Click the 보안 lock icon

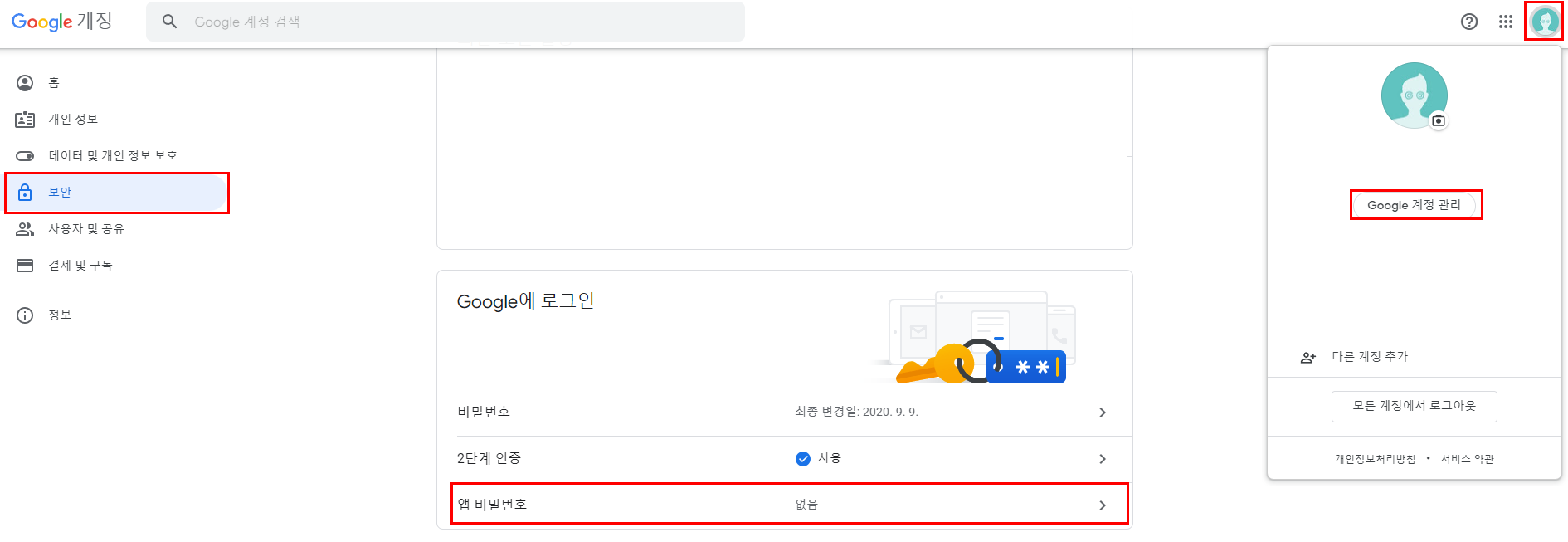point(25,193)
